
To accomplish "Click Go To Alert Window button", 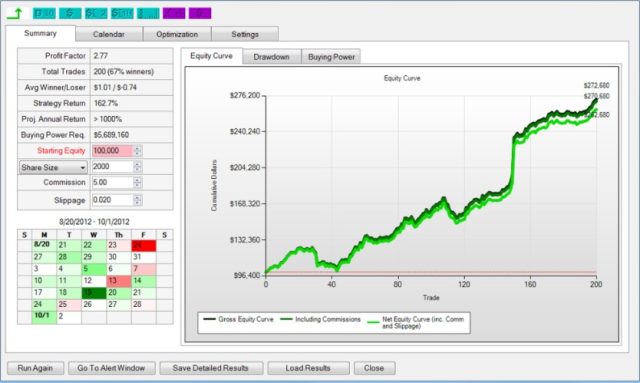I will (x=111, y=368).
